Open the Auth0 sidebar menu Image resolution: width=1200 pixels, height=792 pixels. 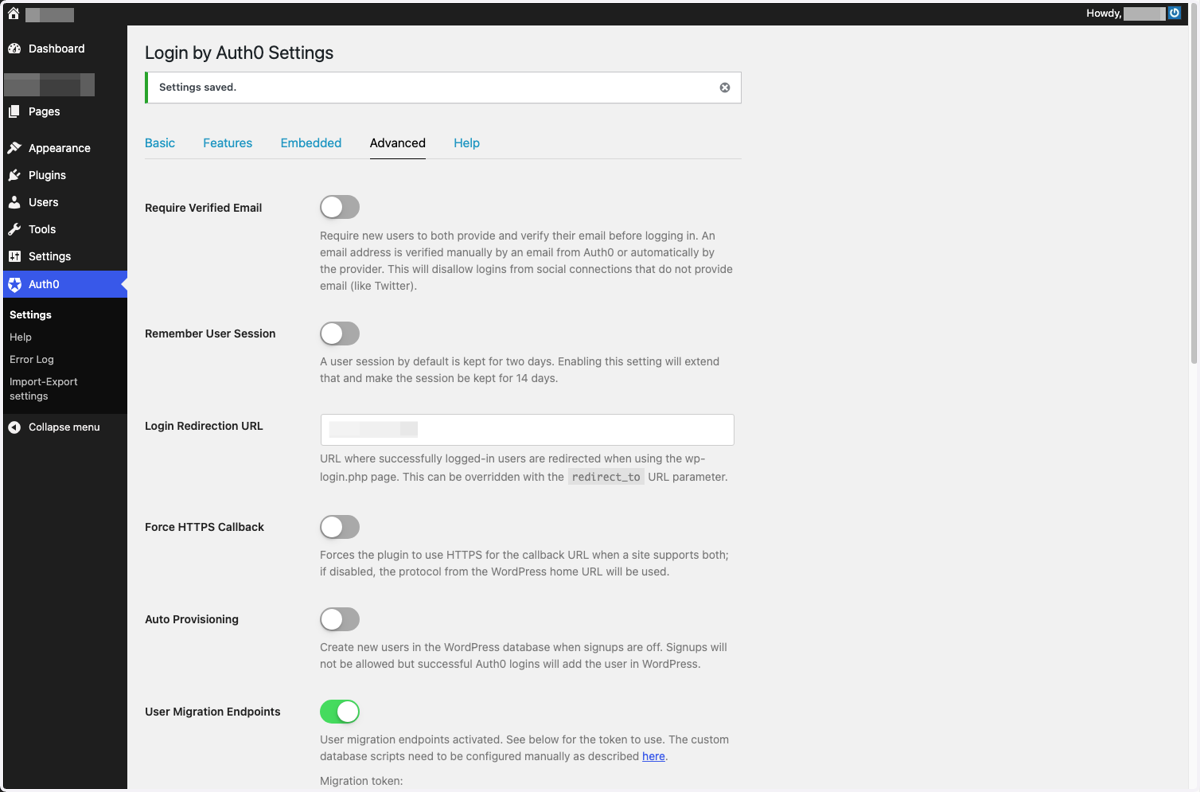(x=65, y=284)
